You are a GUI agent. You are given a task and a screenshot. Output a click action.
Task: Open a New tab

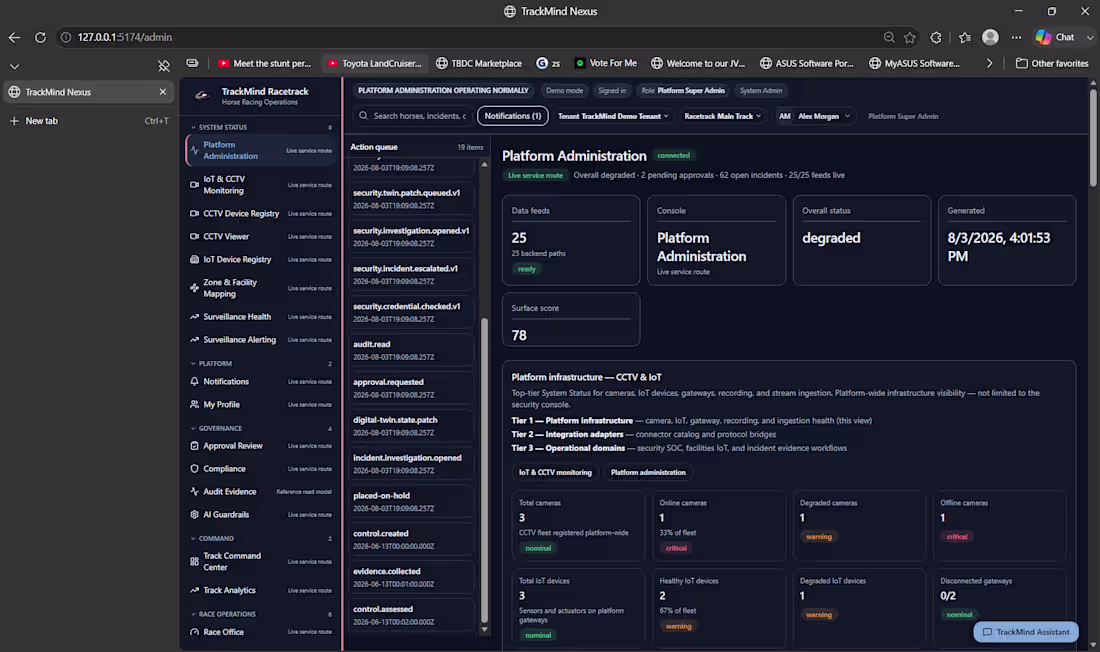click(x=88, y=121)
